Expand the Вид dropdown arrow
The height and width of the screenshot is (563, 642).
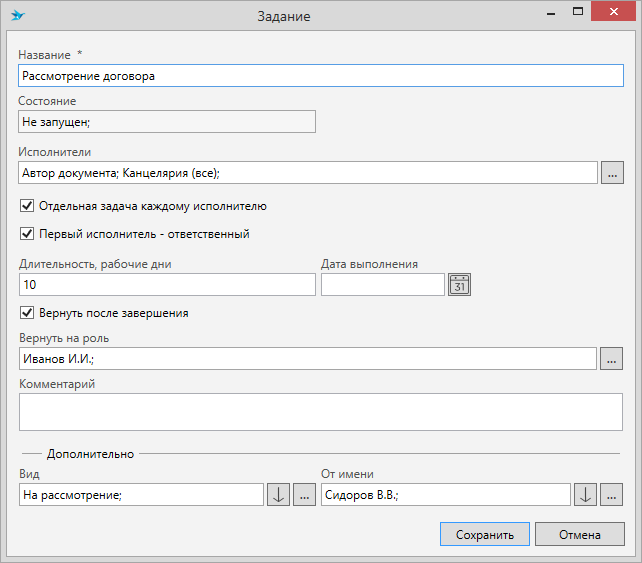pos(278,495)
